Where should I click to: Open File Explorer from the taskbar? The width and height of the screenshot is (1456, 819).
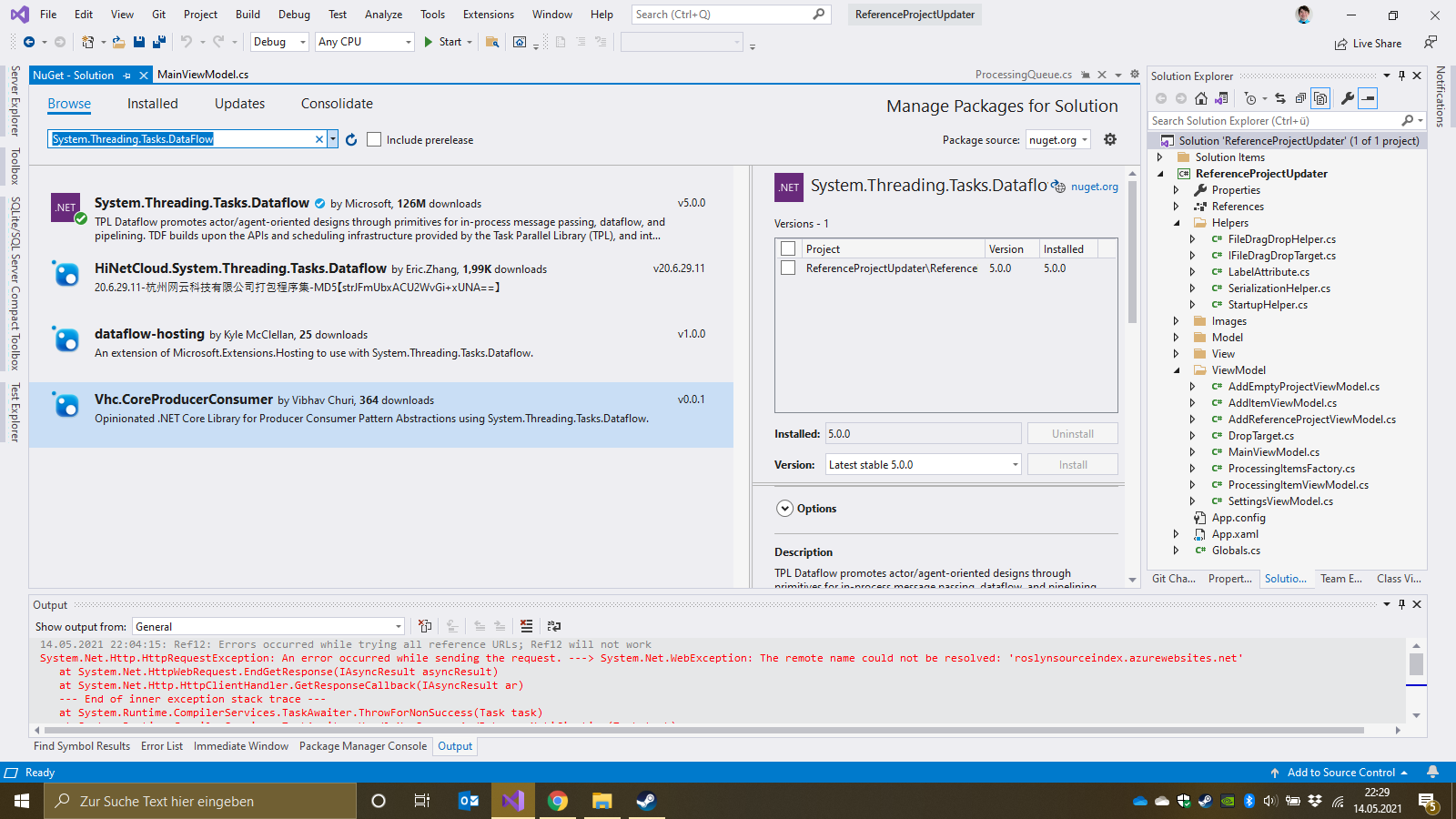(602, 801)
